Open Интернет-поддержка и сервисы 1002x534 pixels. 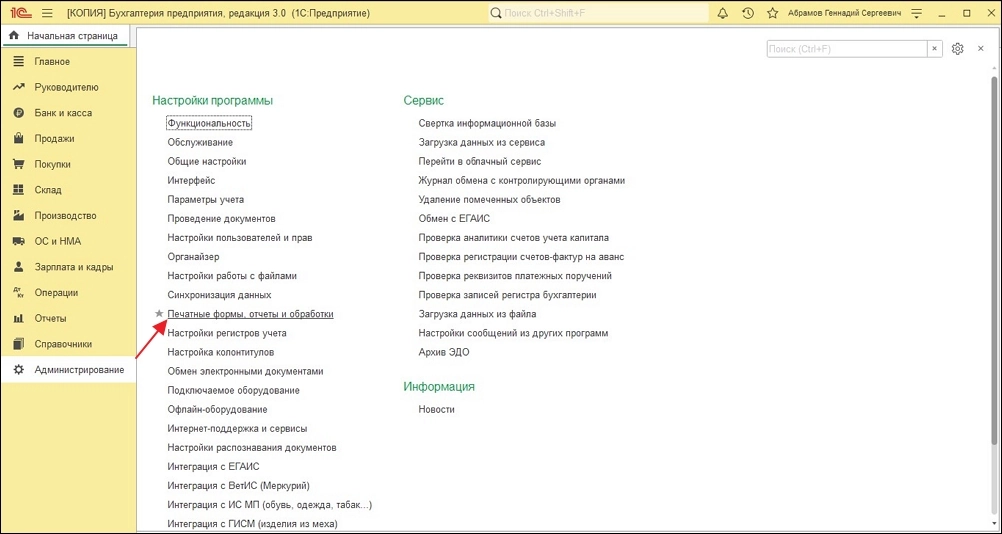pos(237,429)
